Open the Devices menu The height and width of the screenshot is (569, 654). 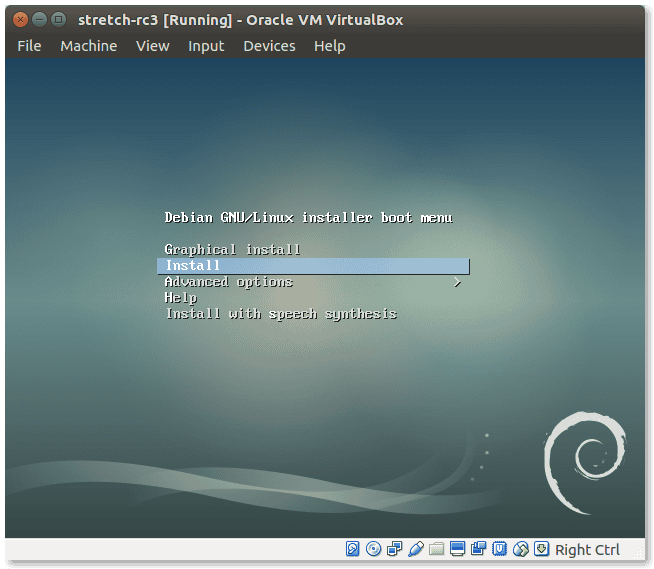(x=269, y=46)
